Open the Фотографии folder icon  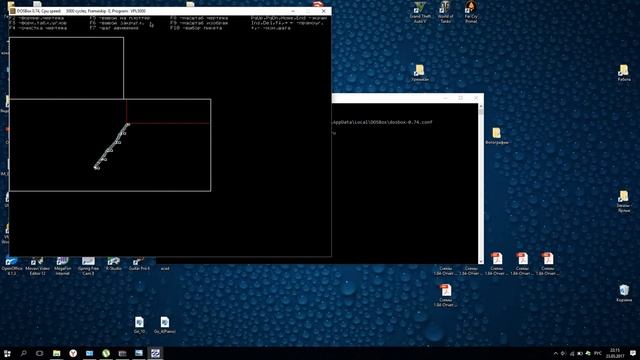(x=497, y=136)
